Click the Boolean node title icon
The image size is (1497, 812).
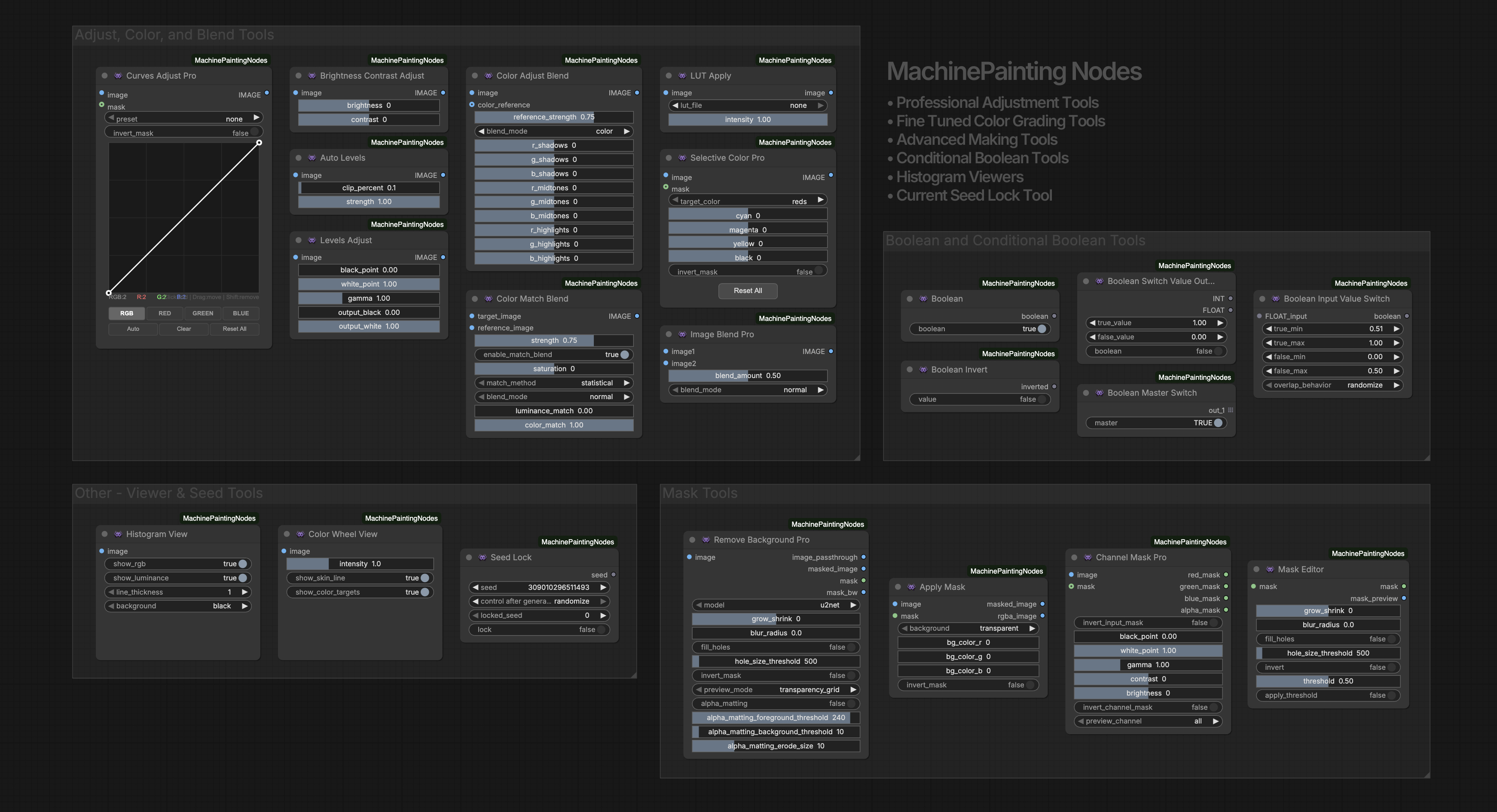923,299
